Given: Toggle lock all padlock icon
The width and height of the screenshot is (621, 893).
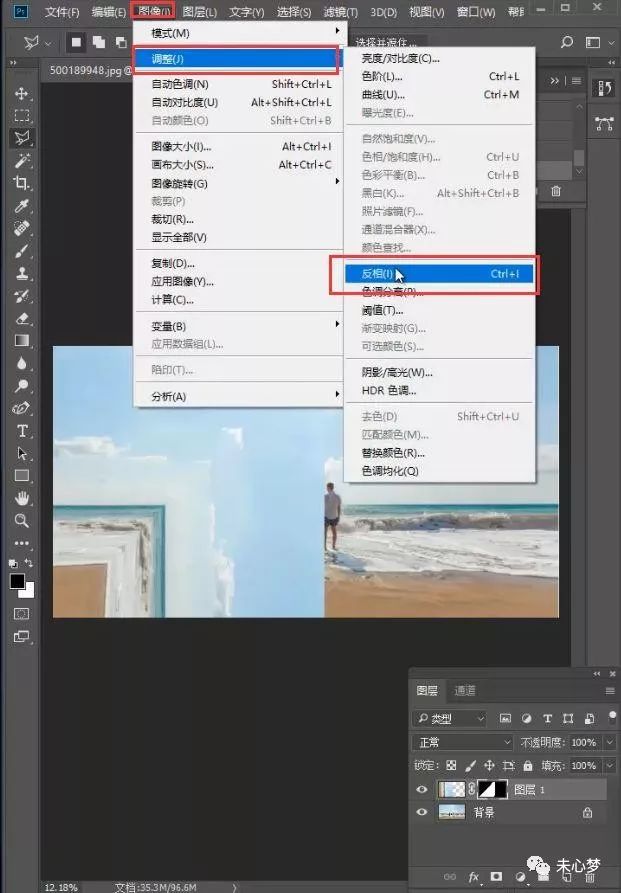Looking at the screenshot, I should [528, 765].
